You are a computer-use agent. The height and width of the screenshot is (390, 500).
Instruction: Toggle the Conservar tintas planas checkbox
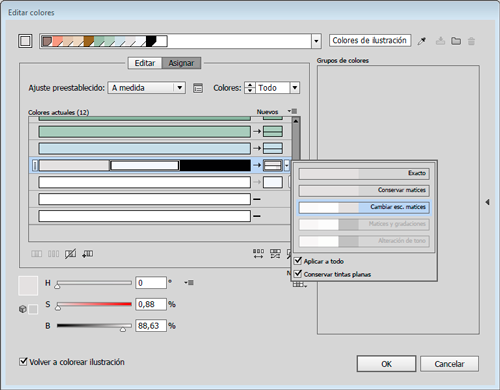pyautogui.click(x=298, y=274)
